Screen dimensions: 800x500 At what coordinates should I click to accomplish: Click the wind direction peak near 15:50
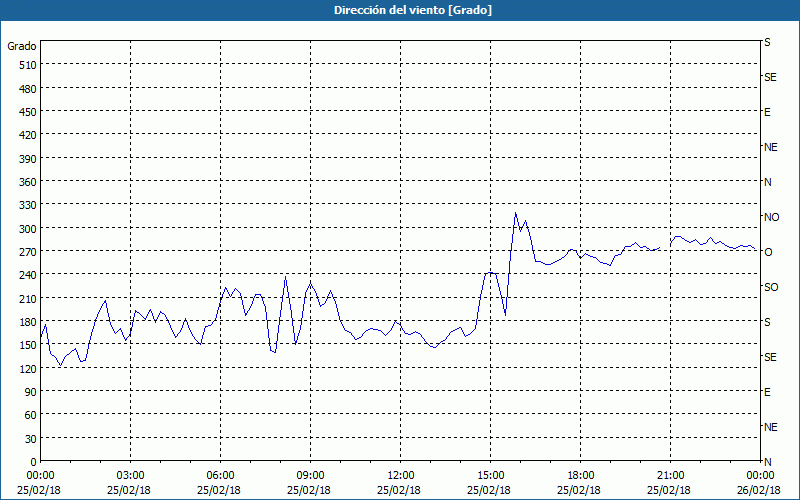(515, 213)
